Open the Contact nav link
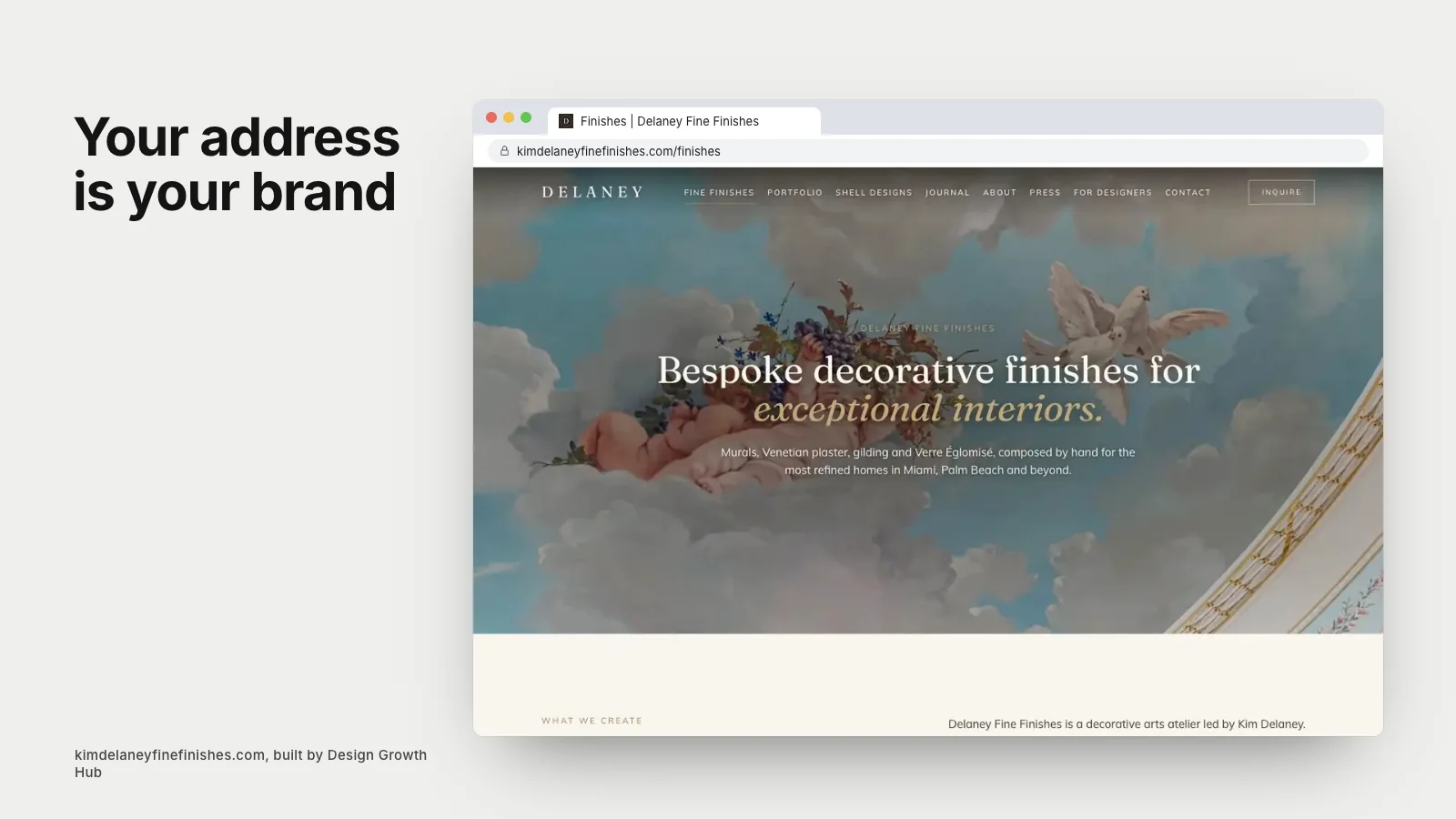The height and width of the screenshot is (819, 1456). click(1188, 193)
